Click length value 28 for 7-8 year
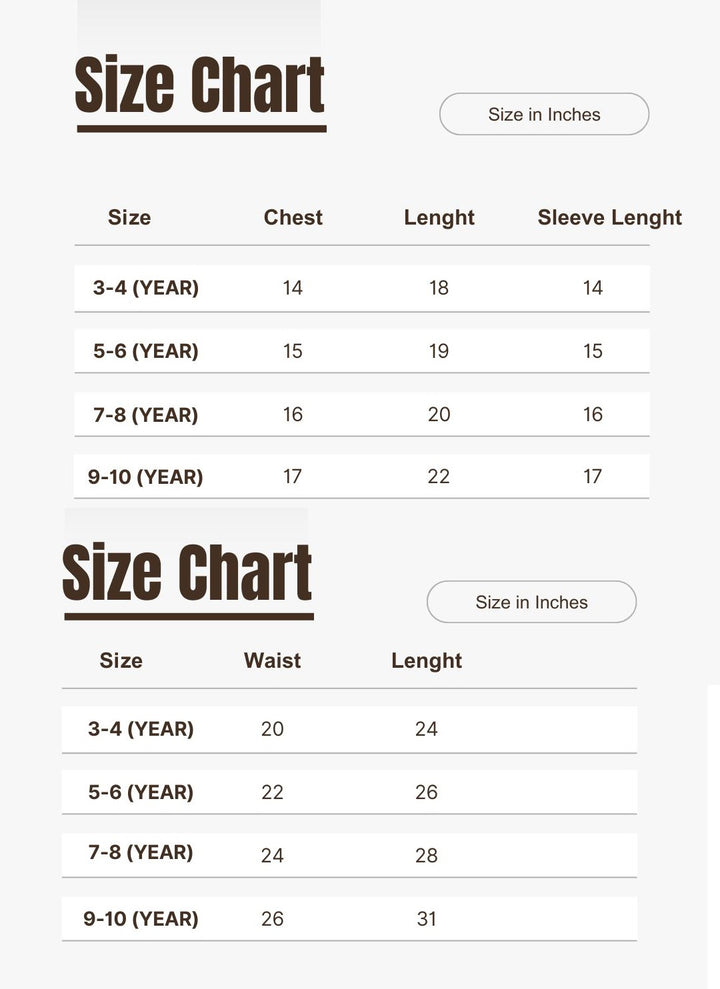The width and height of the screenshot is (720, 989). [x=426, y=855]
